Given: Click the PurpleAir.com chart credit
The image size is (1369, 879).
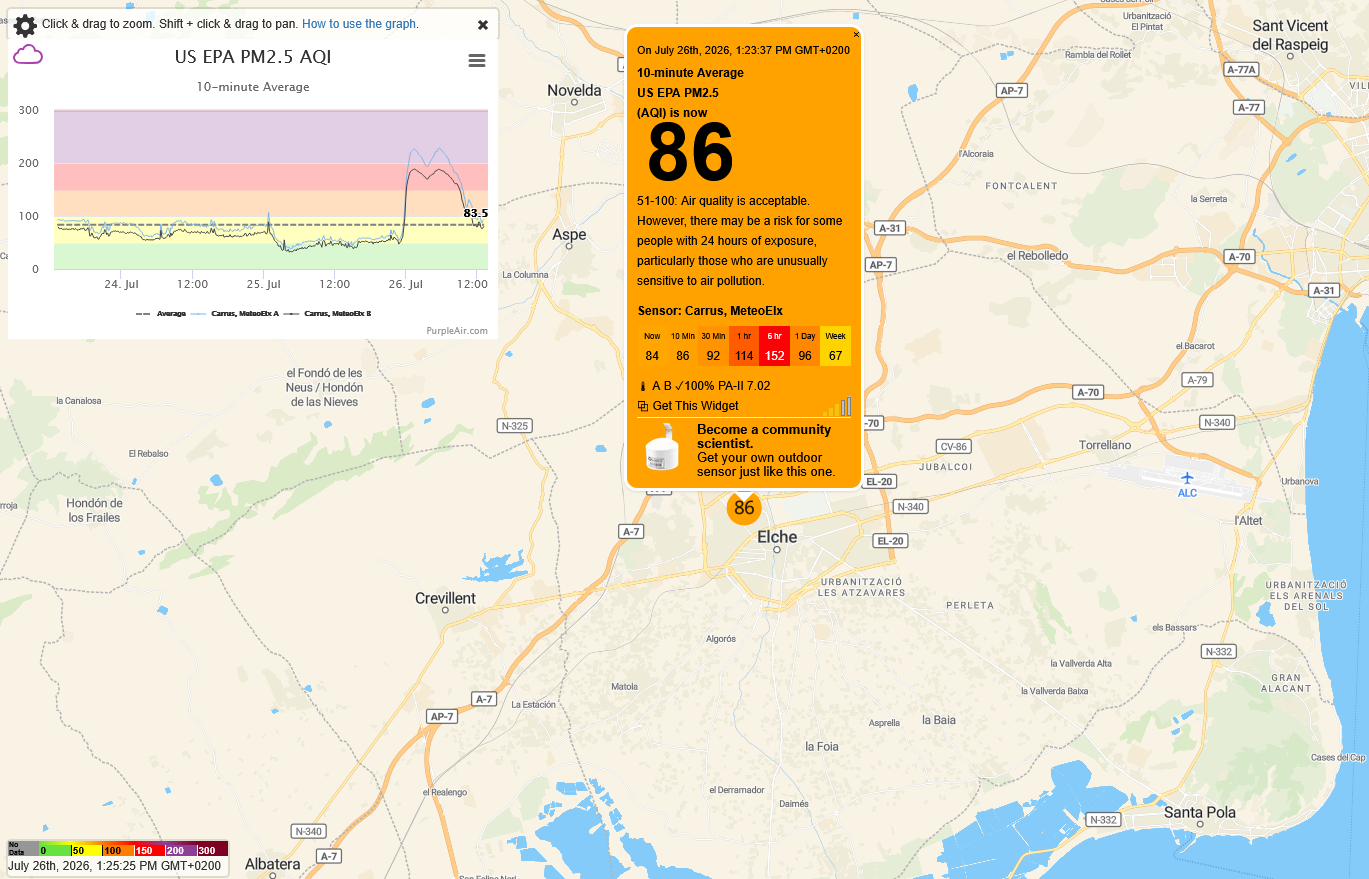Looking at the screenshot, I should [x=457, y=331].
